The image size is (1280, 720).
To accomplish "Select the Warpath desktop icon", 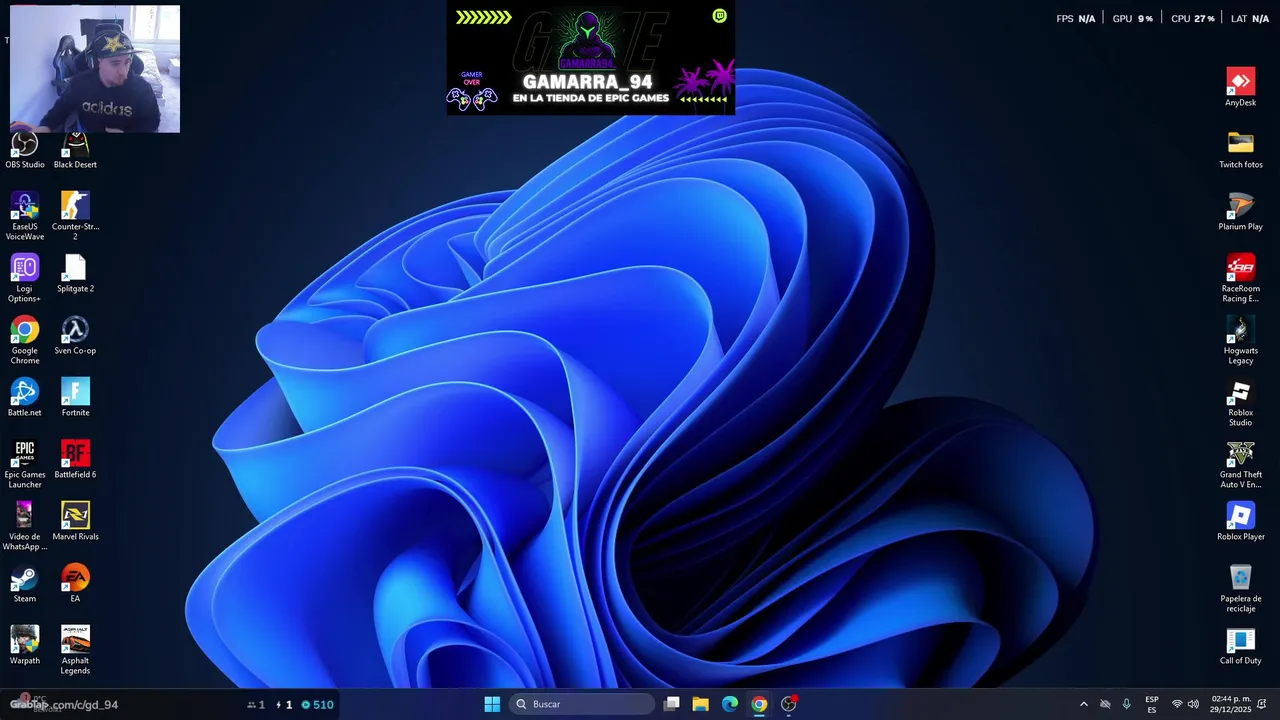I will click(25, 645).
